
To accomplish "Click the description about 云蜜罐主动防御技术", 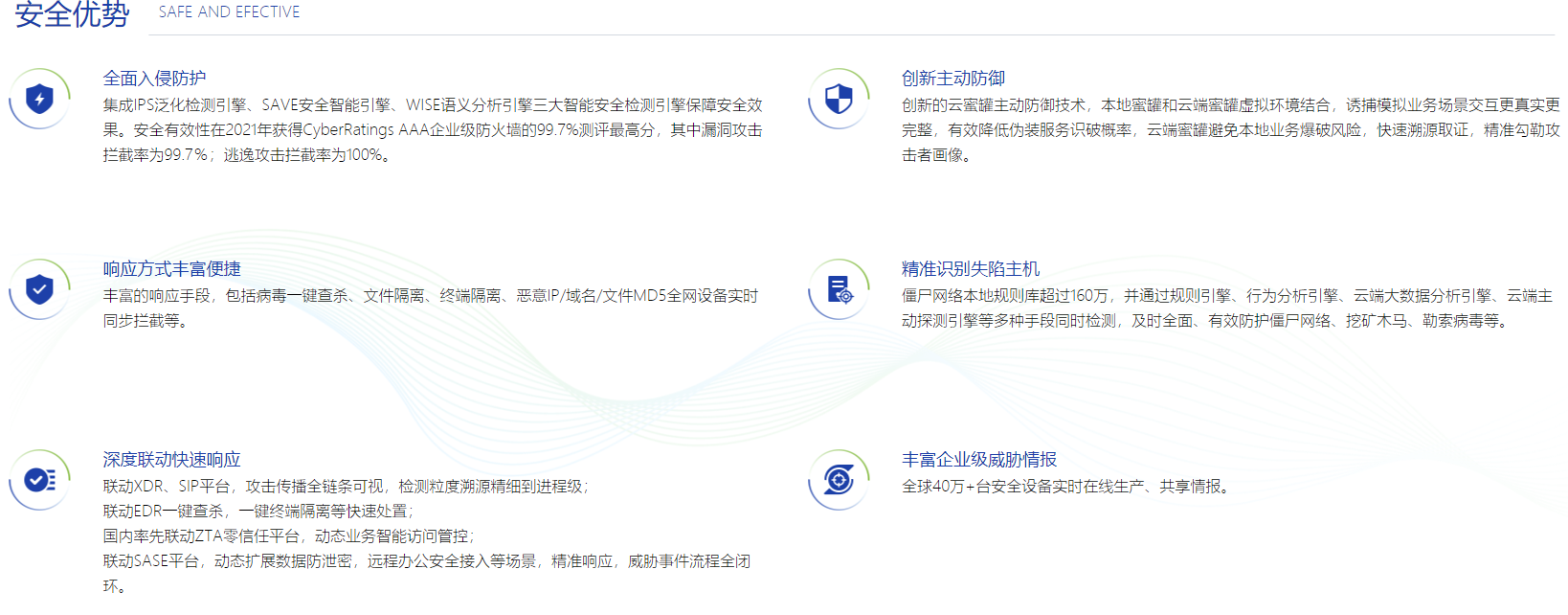I will (x=1230, y=130).
